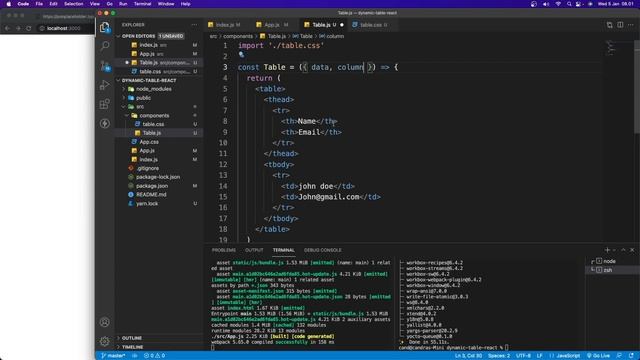
Task: Click the Ln 3, Col 30 cursor position
Action: 468,356
